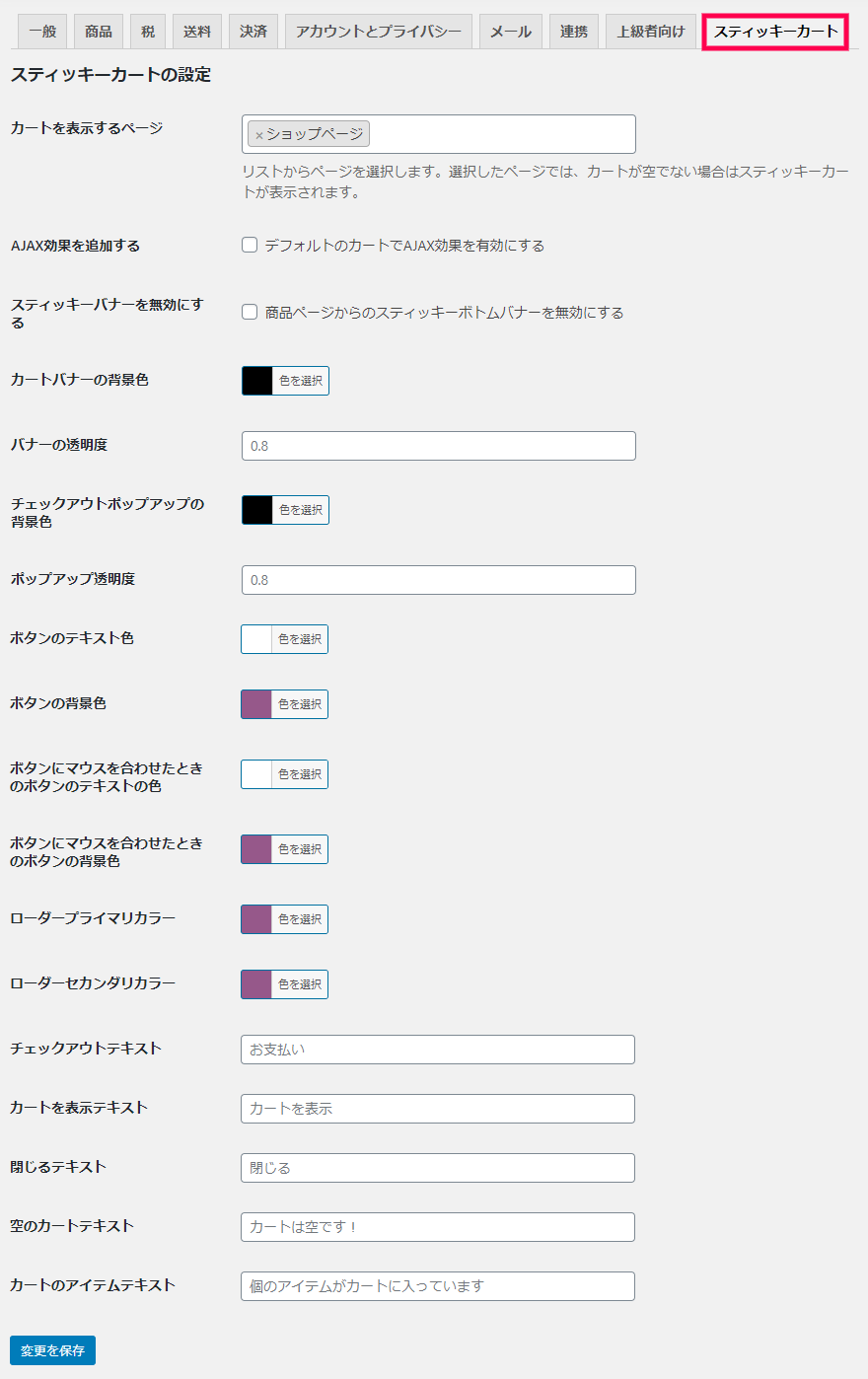Open the 税 tab
The width and height of the screenshot is (868, 1379).
point(148,32)
